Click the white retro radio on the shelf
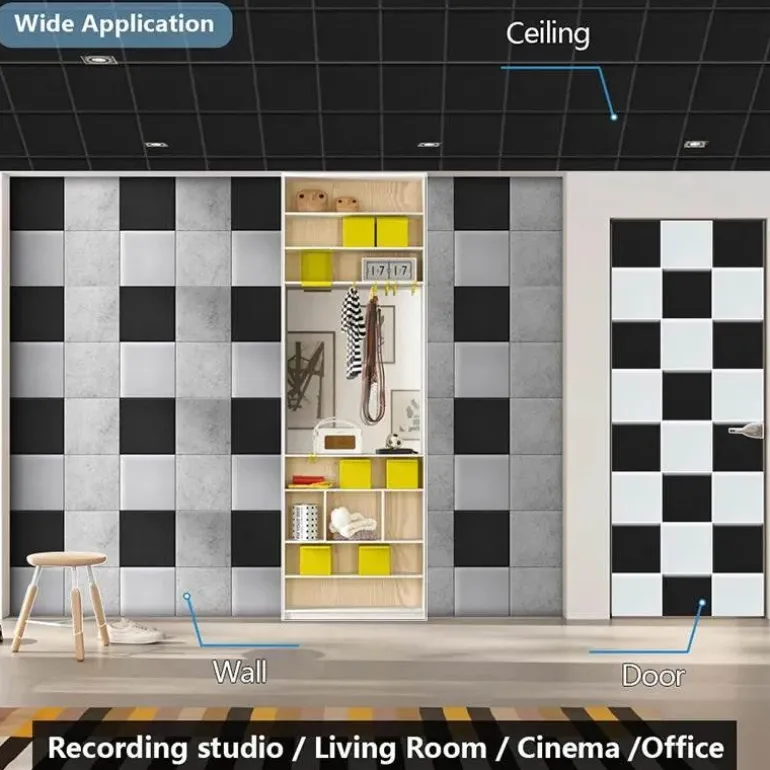Viewport: 770px width, 770px height. (337, 437)
